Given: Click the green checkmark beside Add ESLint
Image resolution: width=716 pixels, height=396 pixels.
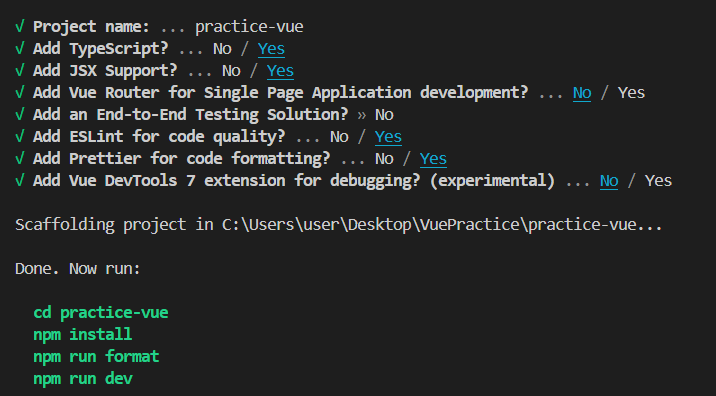Looking at the screenshot, I should (19, 136).
